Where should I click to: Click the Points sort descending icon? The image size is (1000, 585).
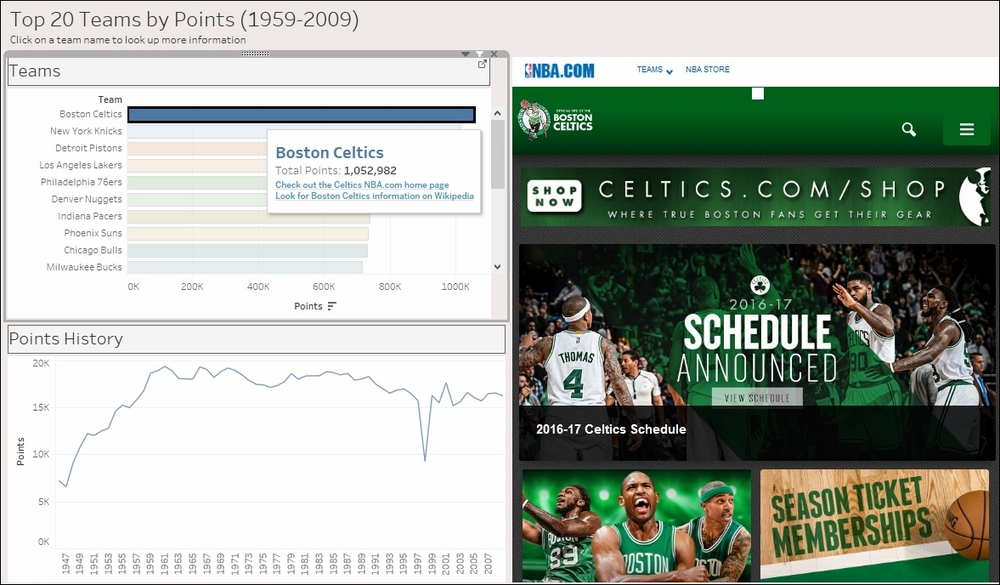(332, 306)
